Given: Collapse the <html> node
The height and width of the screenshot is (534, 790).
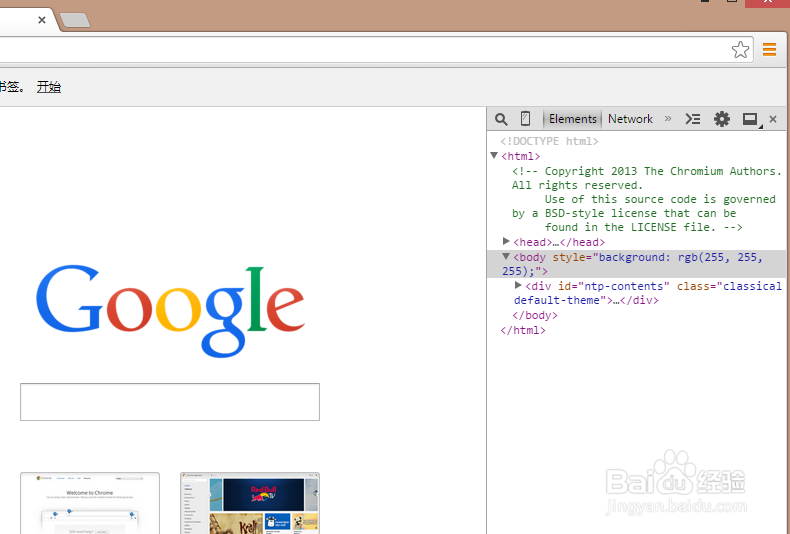Looking at the screenshot, I should point(494,156).
